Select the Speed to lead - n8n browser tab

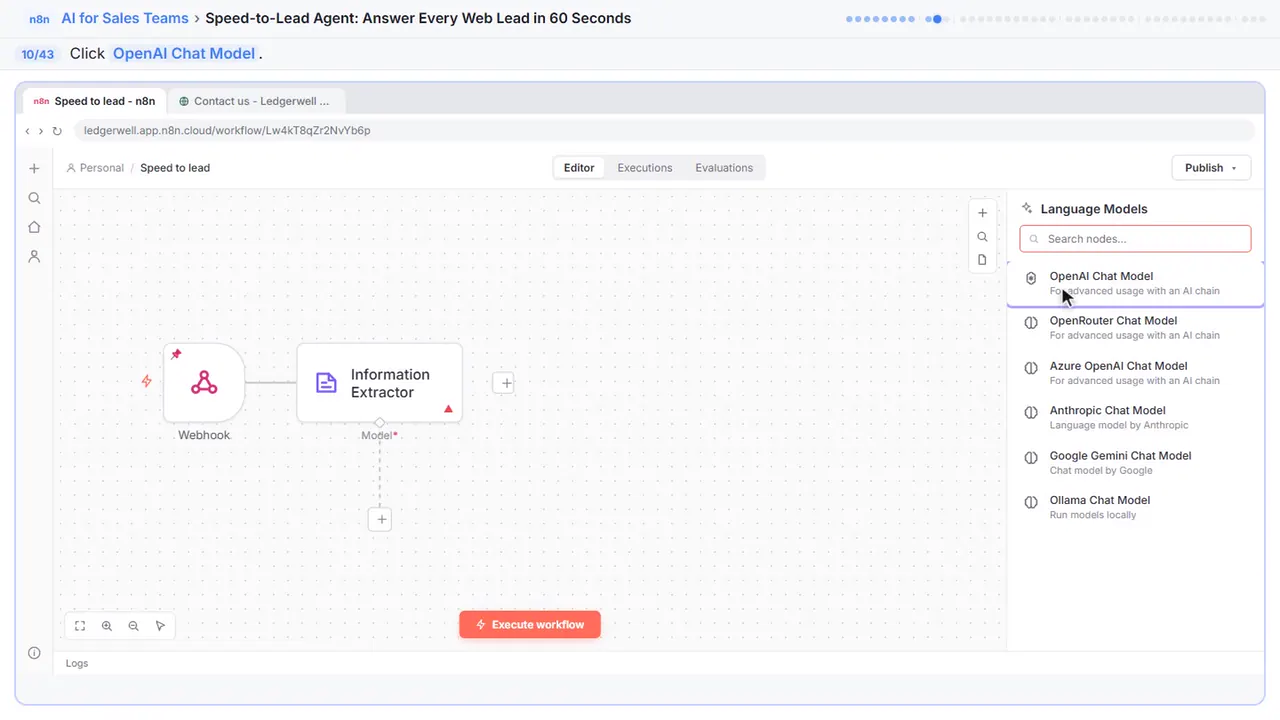(94, 101)
